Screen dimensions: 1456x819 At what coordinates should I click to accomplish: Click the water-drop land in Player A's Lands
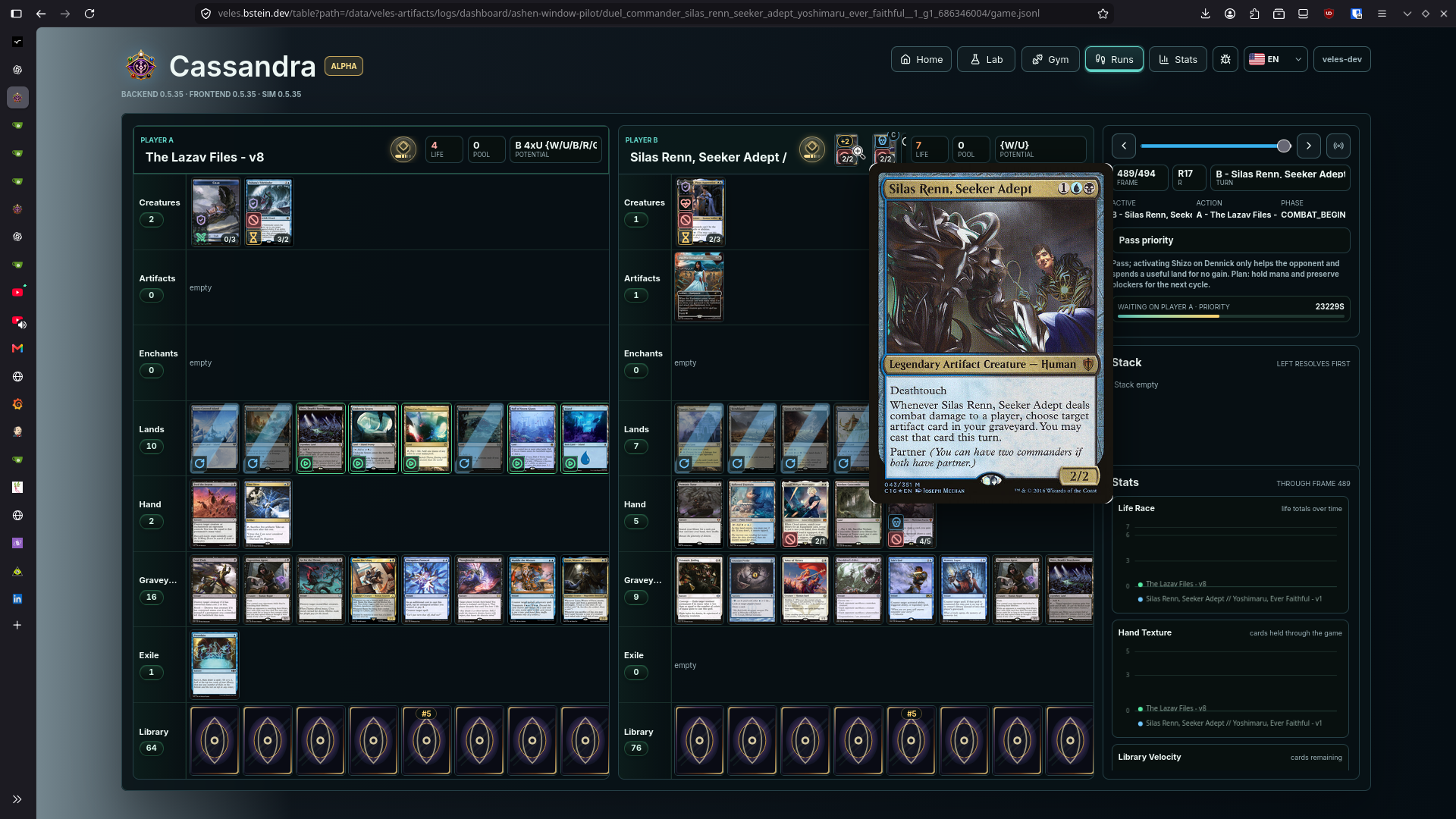(585, 438)
